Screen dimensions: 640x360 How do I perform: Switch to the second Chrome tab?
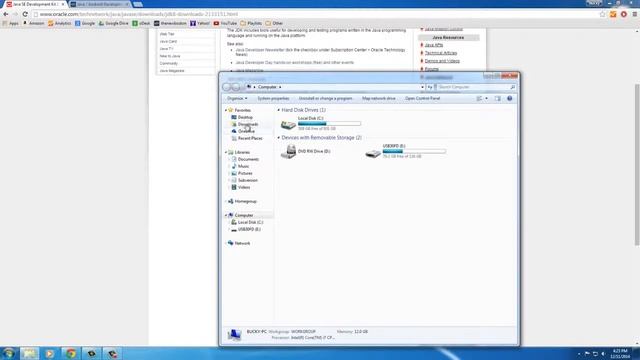tap(100, 4)
